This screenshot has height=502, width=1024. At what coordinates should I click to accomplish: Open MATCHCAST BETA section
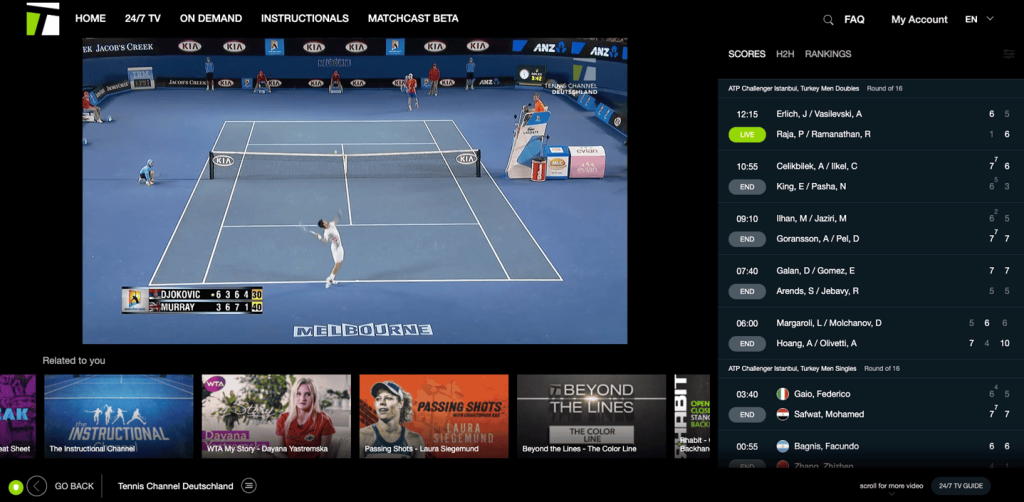coord(413,18)
